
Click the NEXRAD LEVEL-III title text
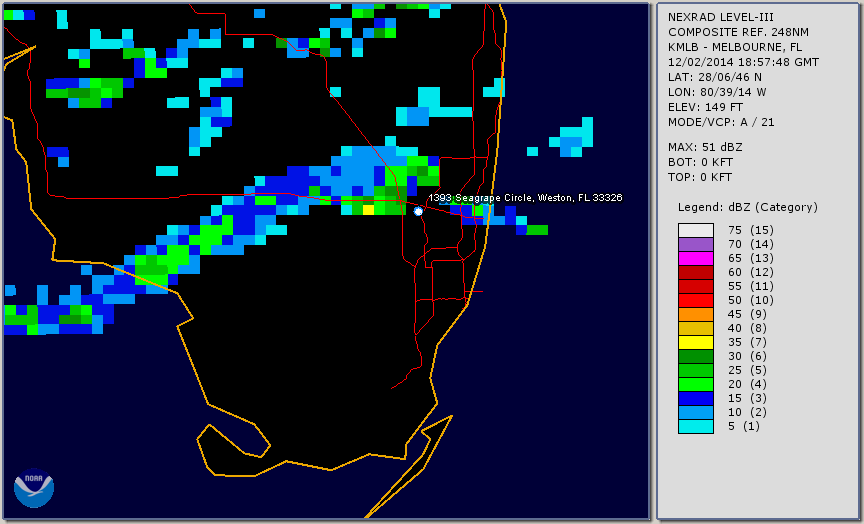[721, 18]
